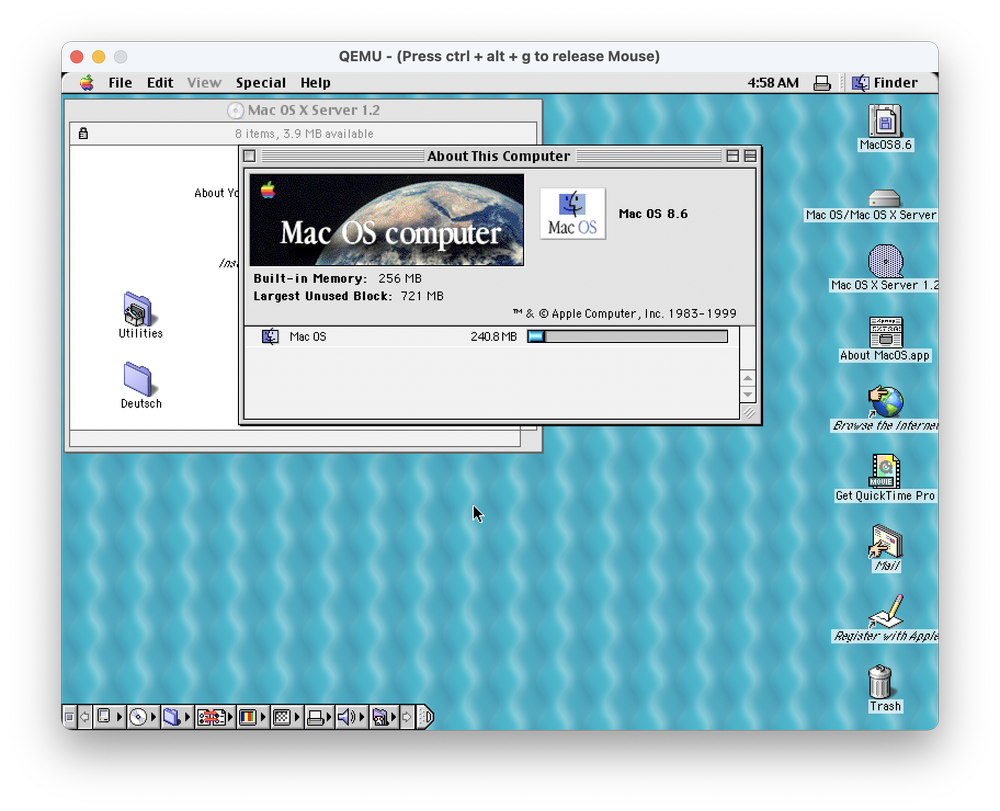This screenshot has width=1000, height=811.
Task: Click the Control Strip scroll-right arrow
Action: tap(407, 717)
